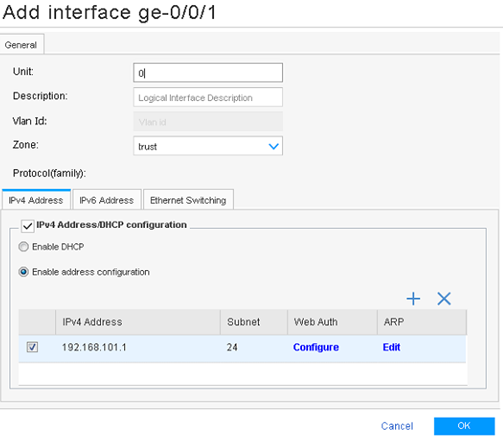Toggle IPv4 Address/DHCP configuration checkbox
Viewport: 503px width, 441px height.
27,226
